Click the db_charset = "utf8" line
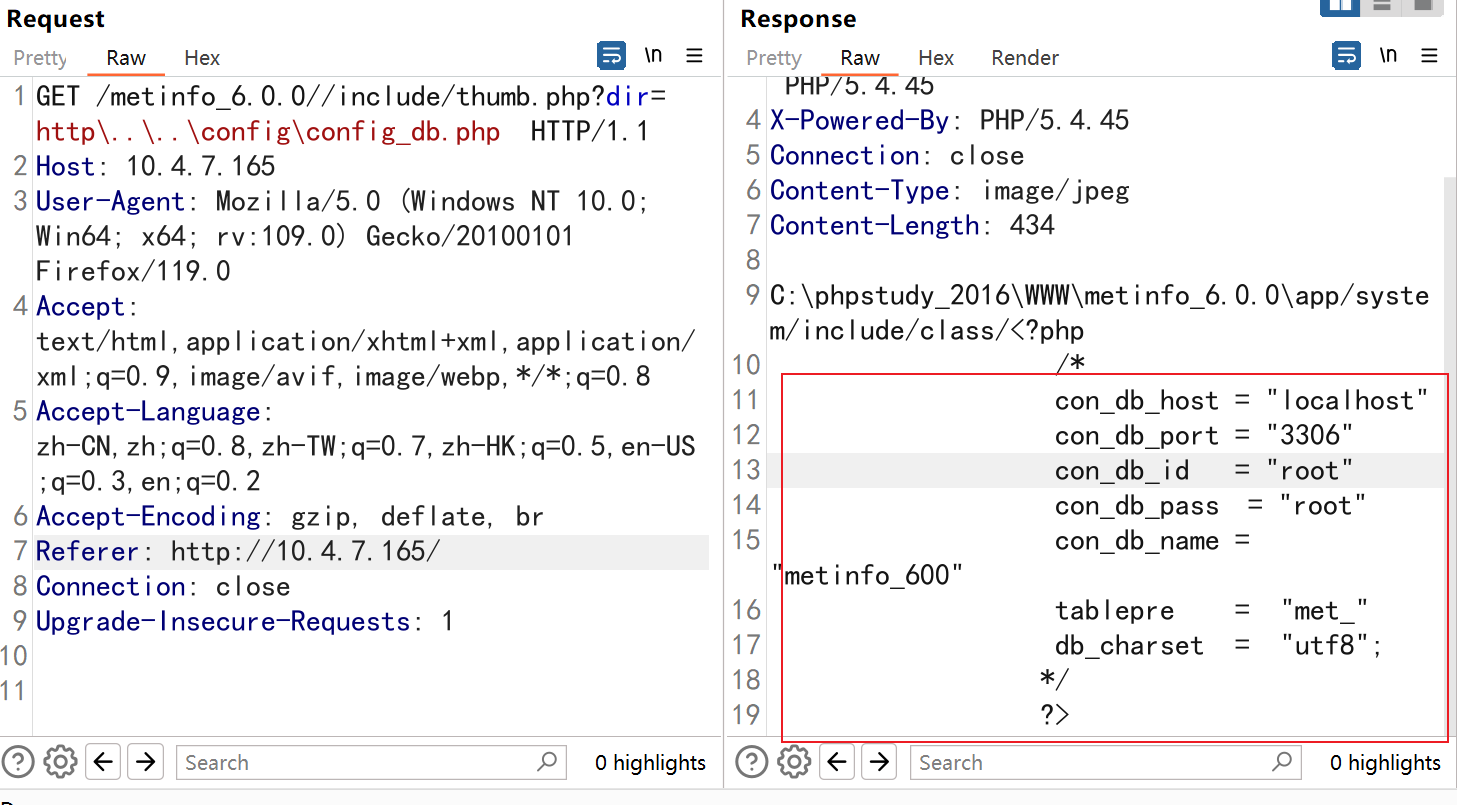This screenshot has width=1457, height=805. coord(1219,646)
